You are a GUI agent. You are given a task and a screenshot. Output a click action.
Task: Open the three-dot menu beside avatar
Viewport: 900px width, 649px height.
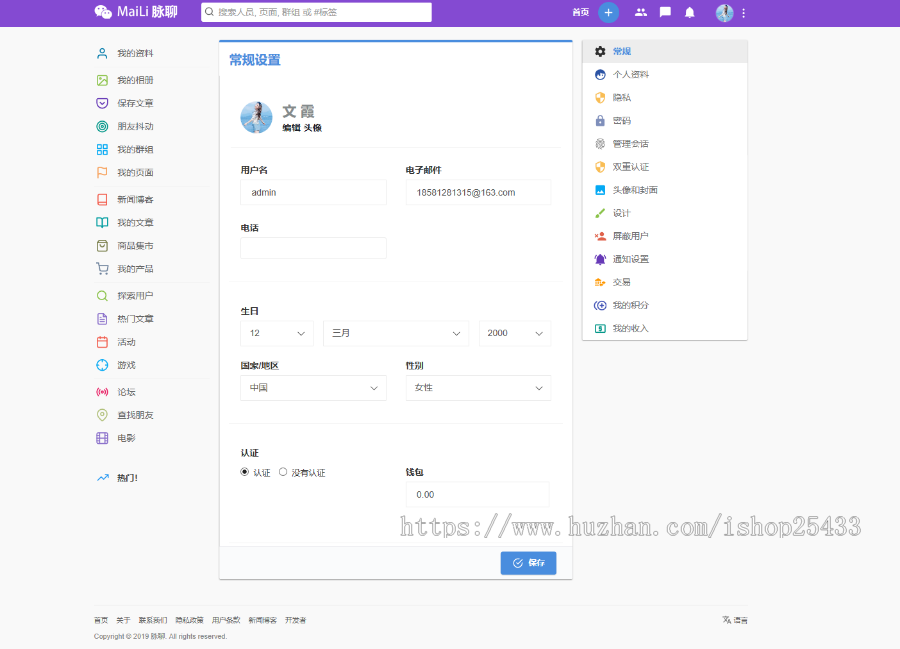(743, 13)
